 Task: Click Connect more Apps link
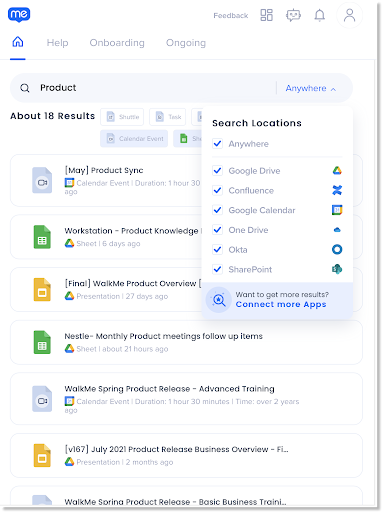pyautogui.click(x=281, y=304)
